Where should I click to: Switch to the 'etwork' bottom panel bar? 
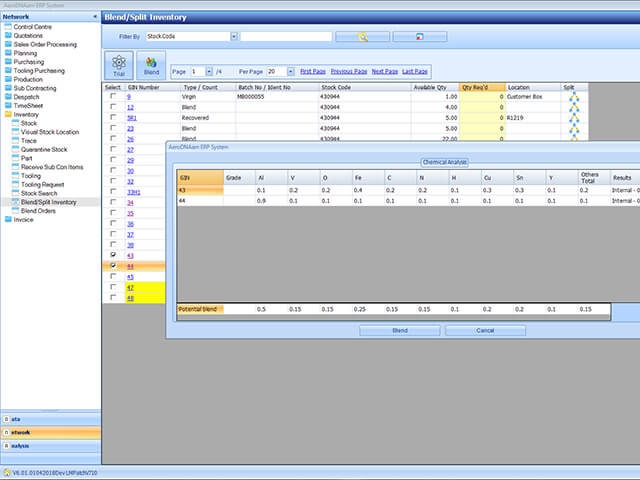pos(51,432)
